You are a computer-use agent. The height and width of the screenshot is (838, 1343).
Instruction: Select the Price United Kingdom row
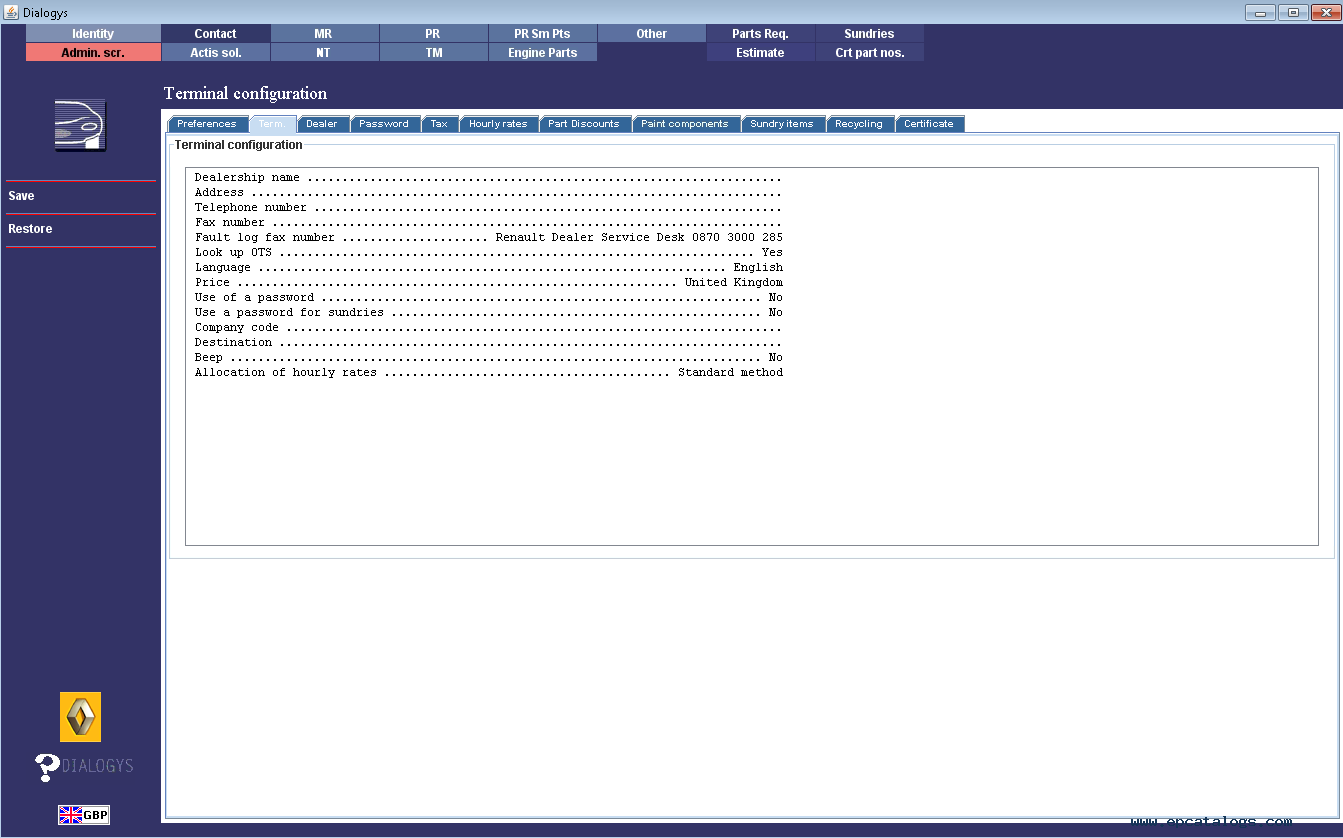coord(489,282)
